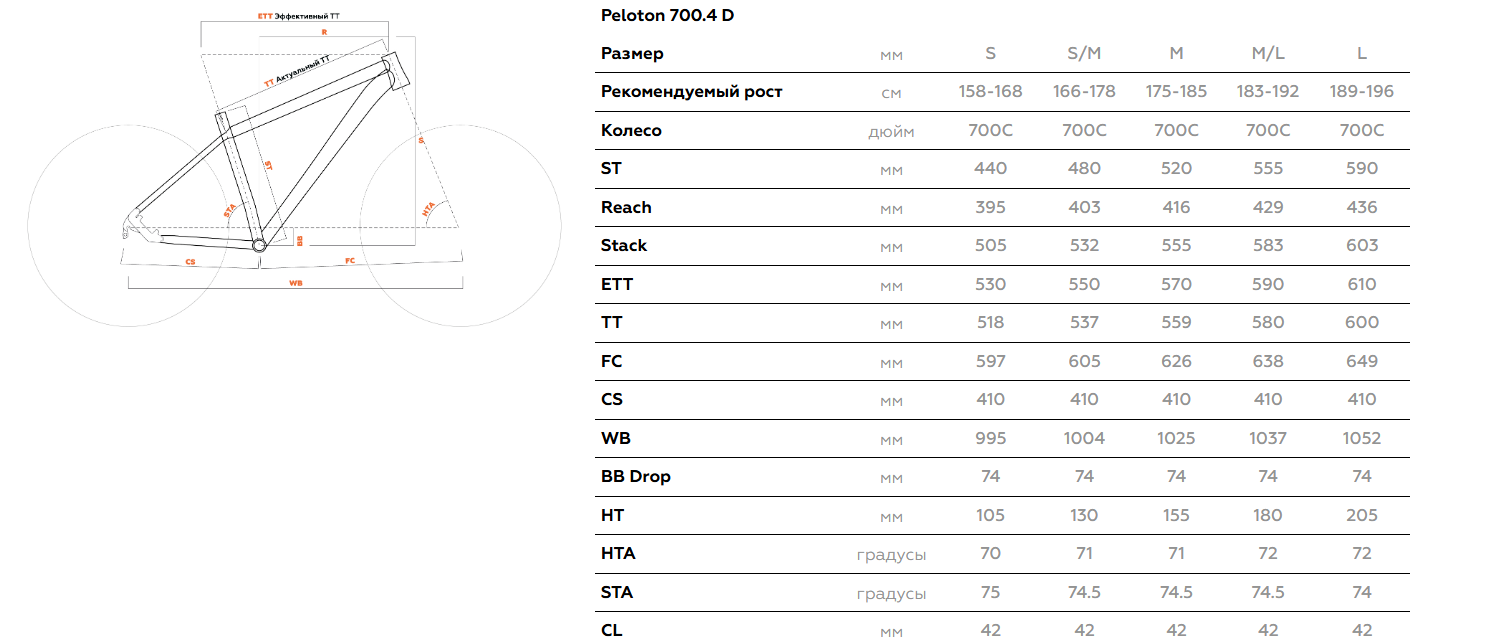The width and height of the screenshot is (1492, 642).
Task: Click the BB Drop row label
Action: tap(636, 477)
